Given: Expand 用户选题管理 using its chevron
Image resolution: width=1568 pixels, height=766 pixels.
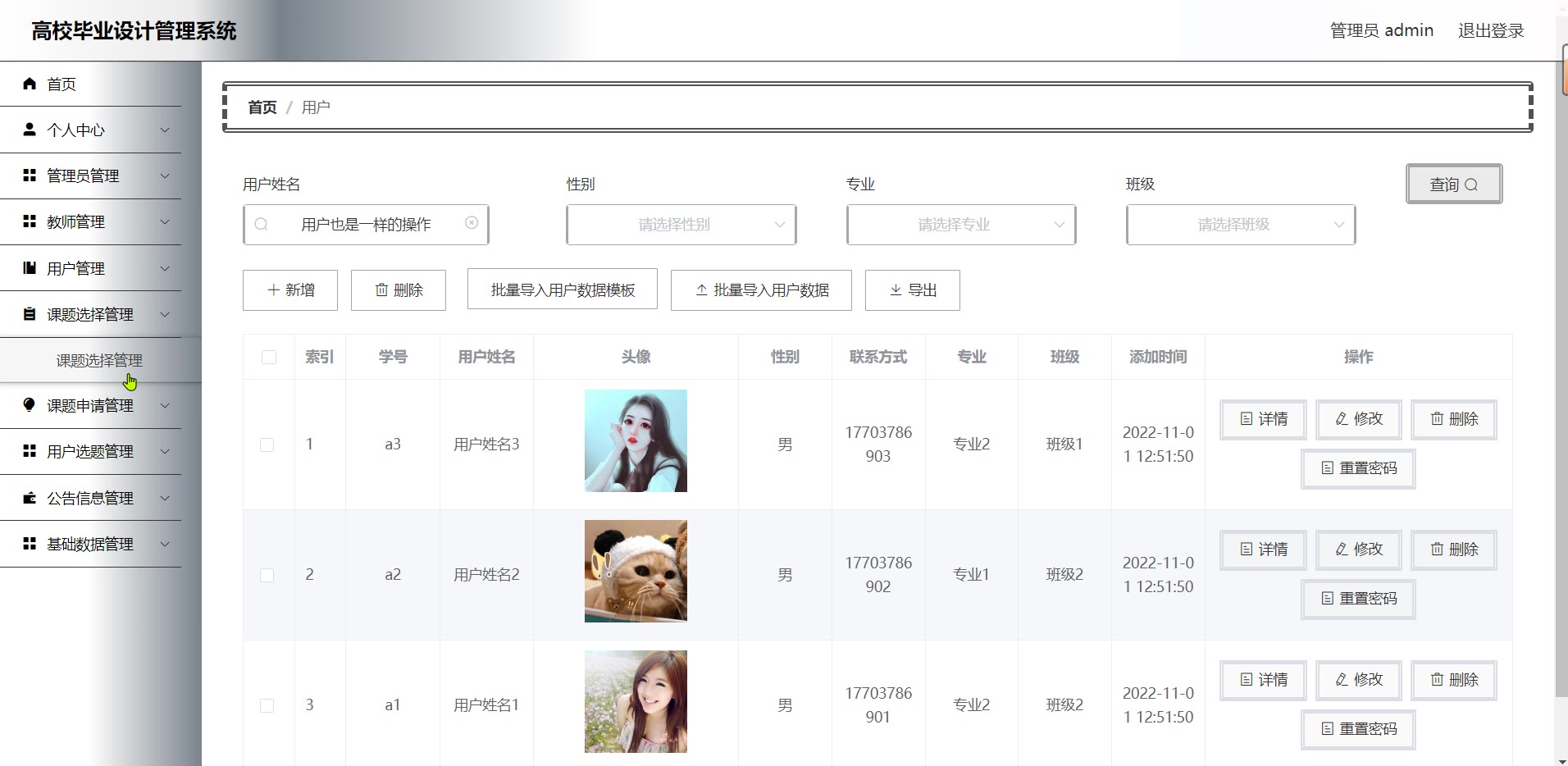Looking at the screenshot, I should point(165,451).
